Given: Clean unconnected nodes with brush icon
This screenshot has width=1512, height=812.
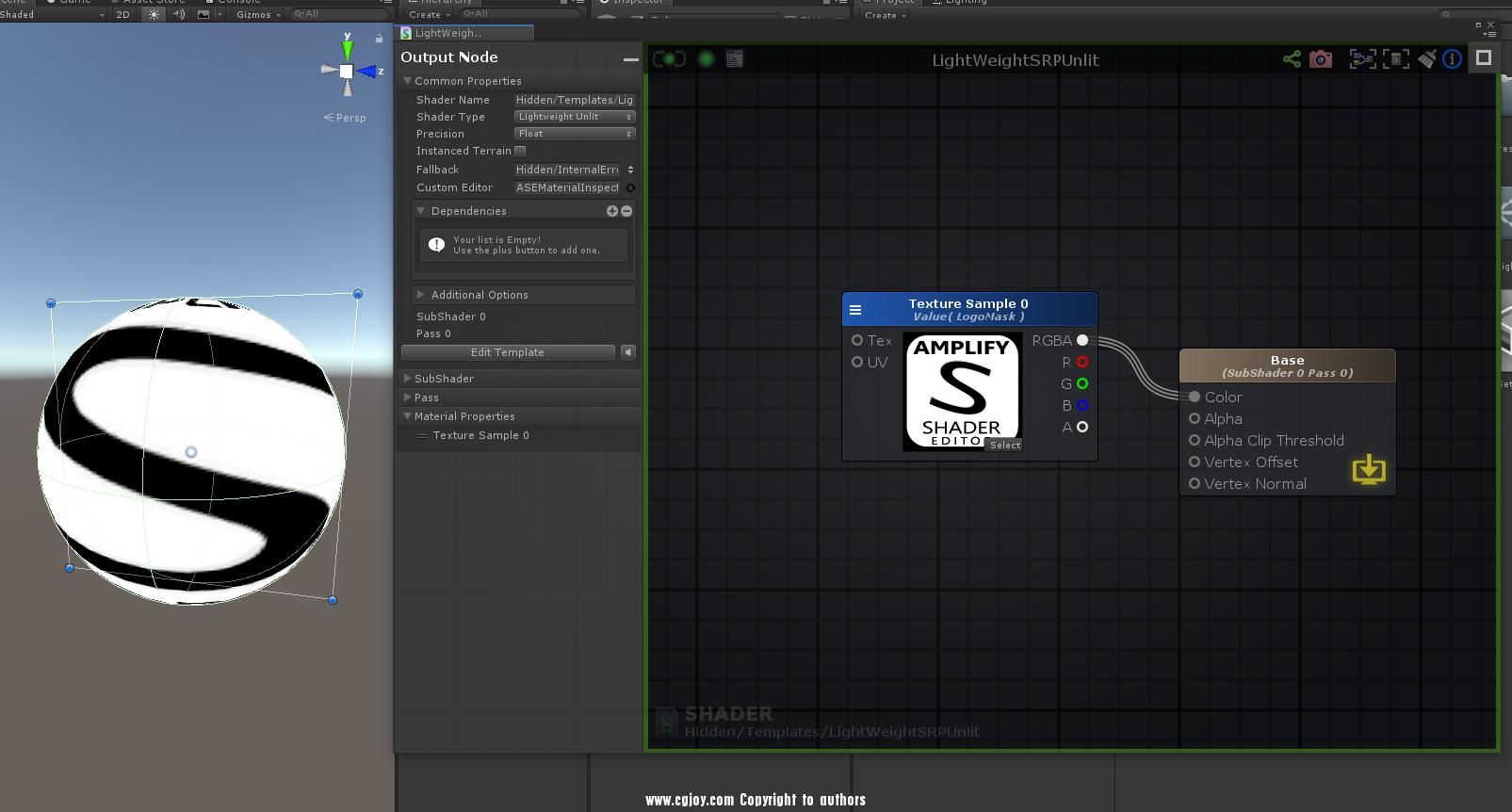Looking at the screenshot, I should click(1427, 59).
